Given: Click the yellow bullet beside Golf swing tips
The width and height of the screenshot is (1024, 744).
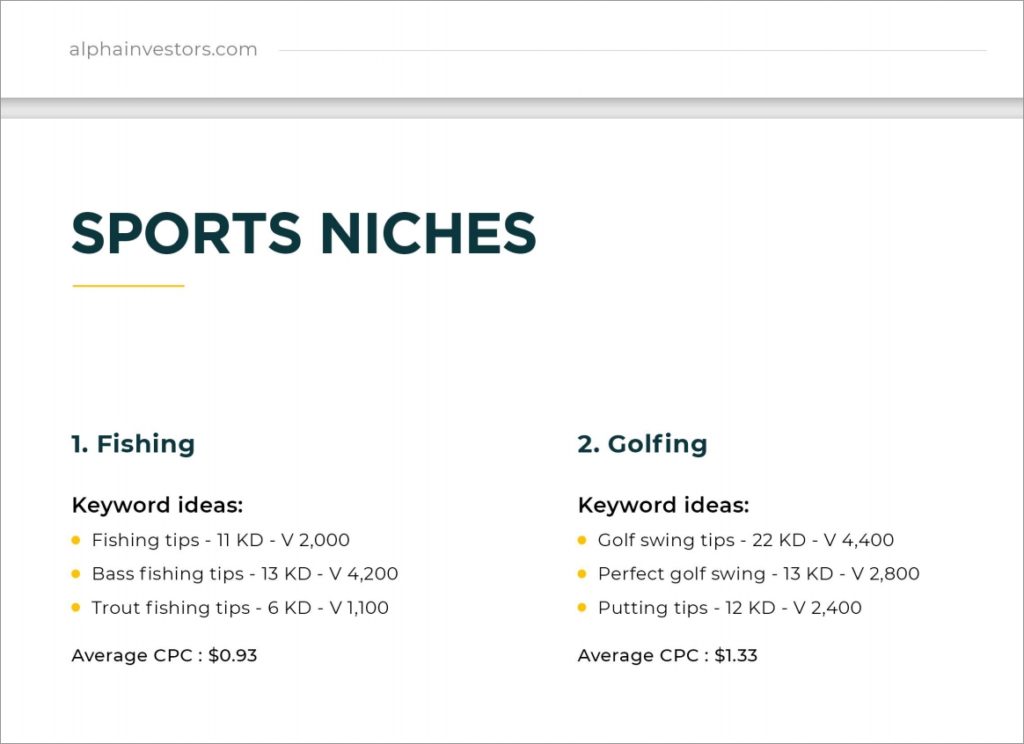Looking at the screenshot, I should [582, 540].
